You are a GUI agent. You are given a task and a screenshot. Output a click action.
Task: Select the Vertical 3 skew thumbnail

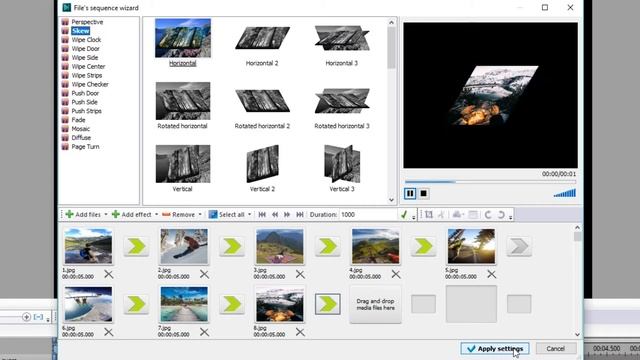[x=342, y=164]
